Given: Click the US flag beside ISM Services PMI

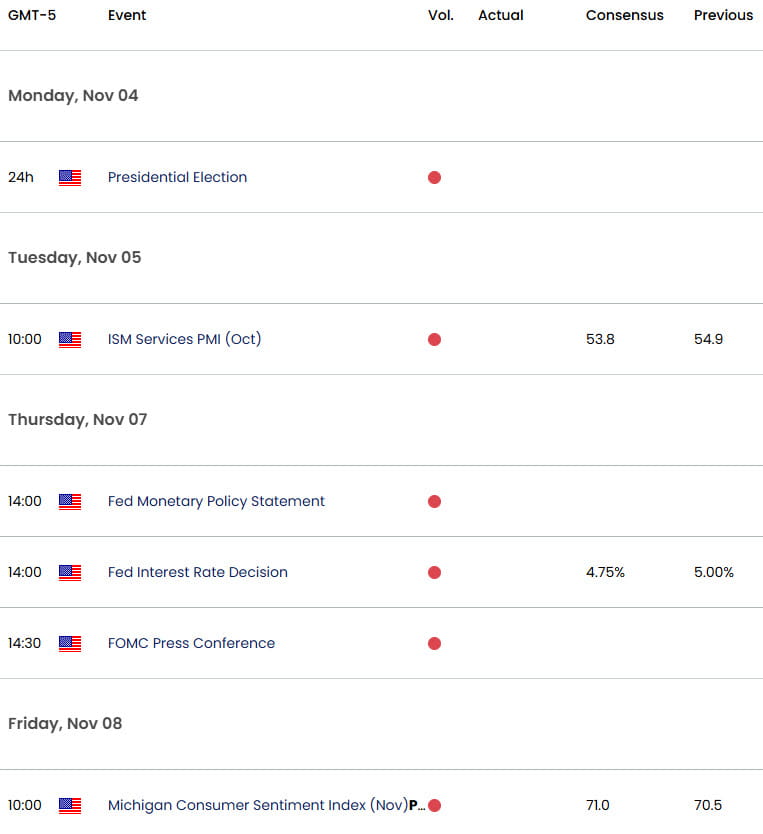Looking at the screenshot, I should click(70, 339).
